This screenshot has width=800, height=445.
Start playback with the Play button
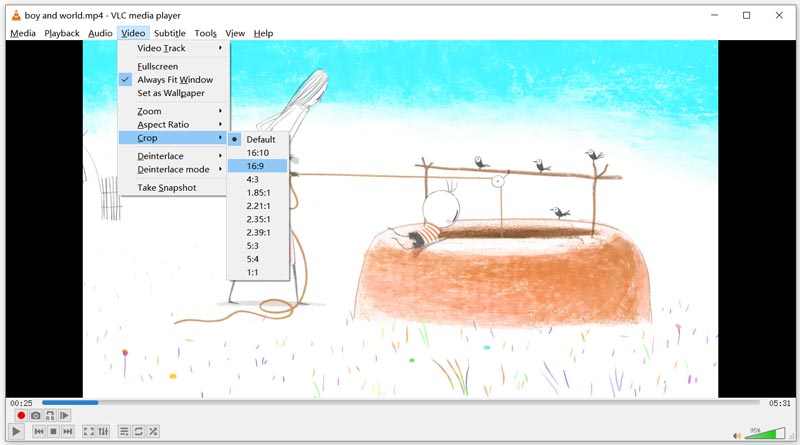point(16,432)
